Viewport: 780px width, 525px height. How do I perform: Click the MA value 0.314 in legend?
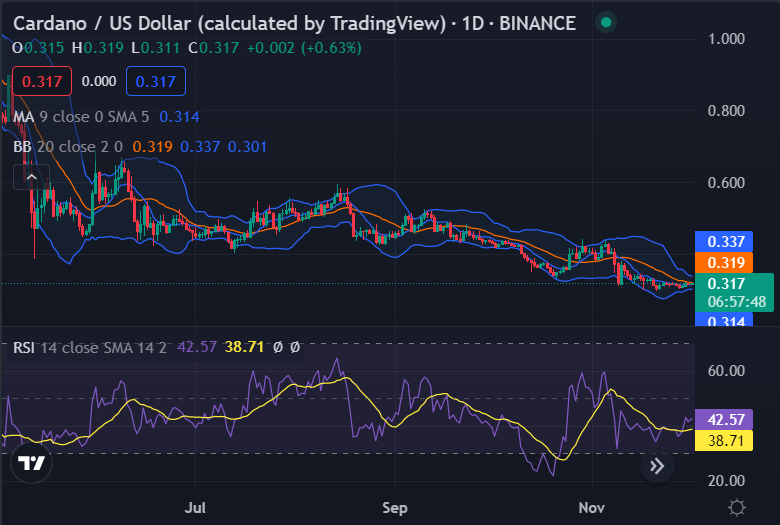(x=179, y=117)
